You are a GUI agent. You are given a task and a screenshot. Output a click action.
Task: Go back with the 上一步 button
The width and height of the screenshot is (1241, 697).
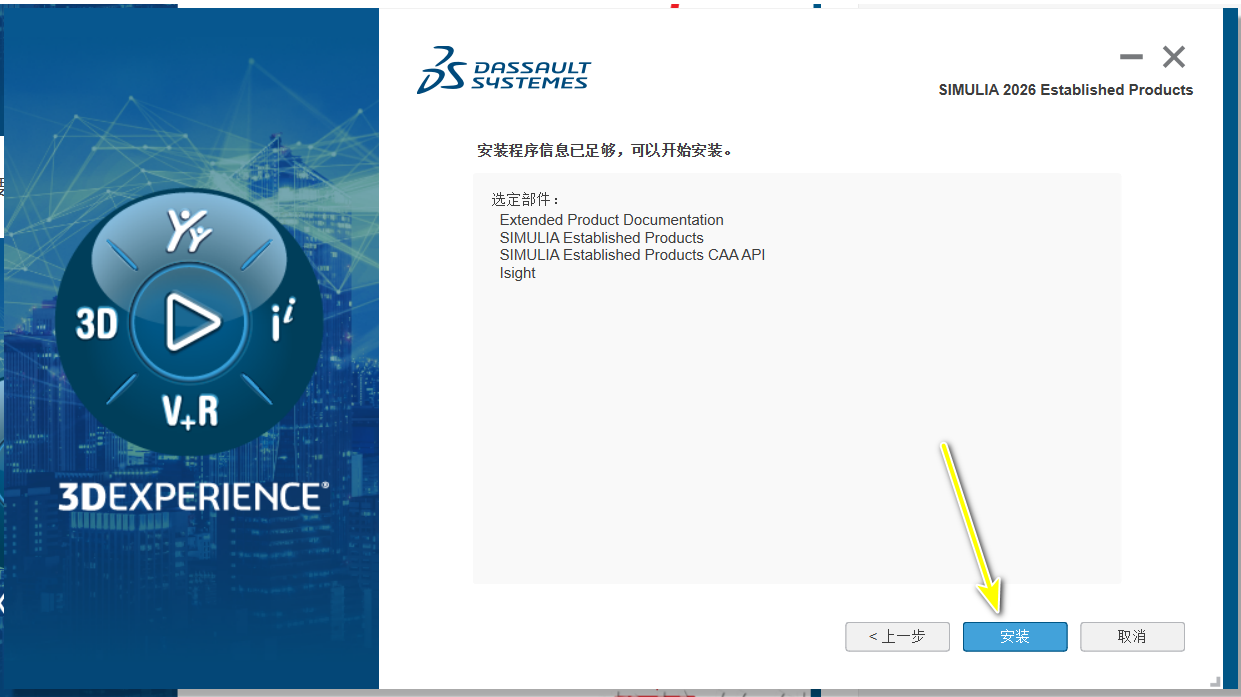click(x=897, y=636)
